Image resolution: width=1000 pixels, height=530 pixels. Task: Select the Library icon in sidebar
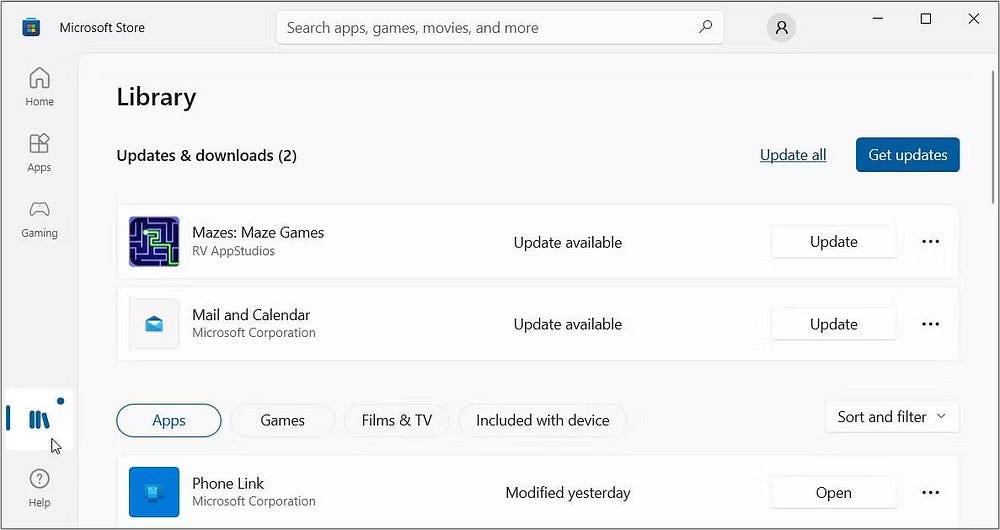click(x=40, y=419)
